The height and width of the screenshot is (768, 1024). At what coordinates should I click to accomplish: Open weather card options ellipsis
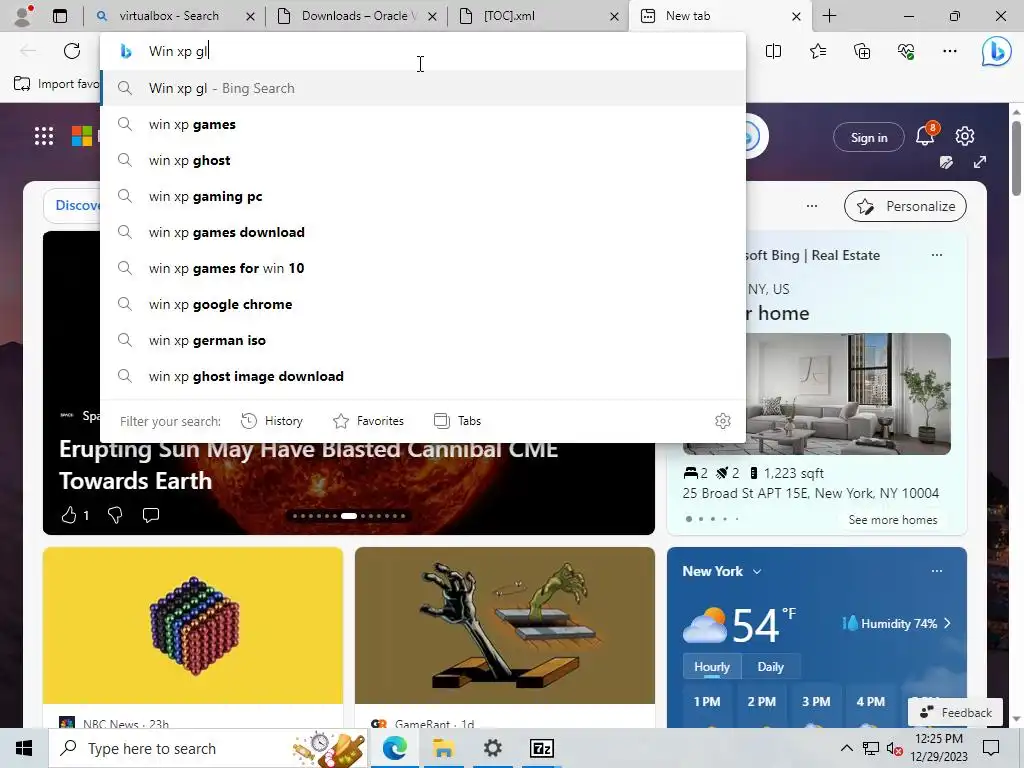pos(936,570)
